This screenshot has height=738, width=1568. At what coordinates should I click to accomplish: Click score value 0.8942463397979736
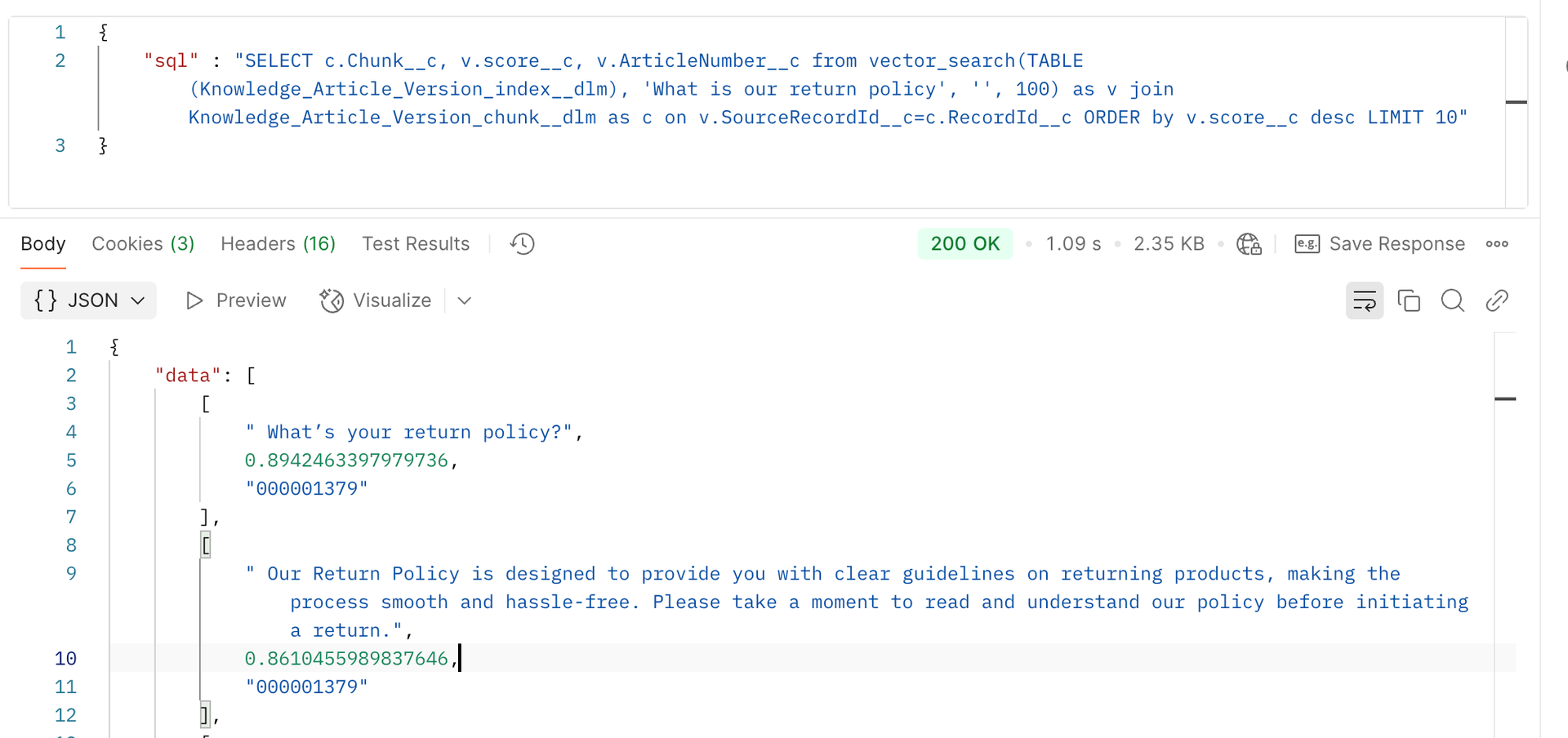pyautogui.click(x=346, y=460)
